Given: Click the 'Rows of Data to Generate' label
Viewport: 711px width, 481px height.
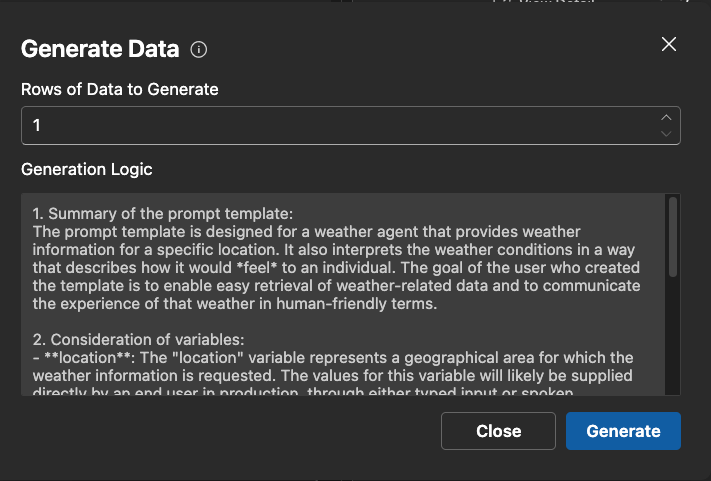Looking at the screenshot, I should coord(120,89).
